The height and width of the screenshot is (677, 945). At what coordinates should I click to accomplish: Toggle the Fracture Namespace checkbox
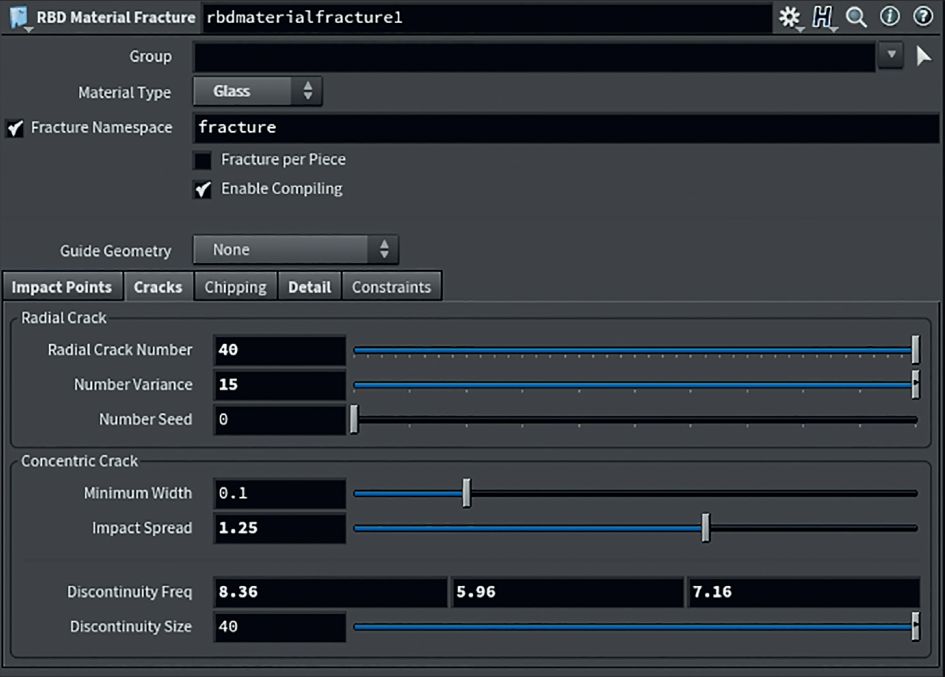[x=13, y=127]
